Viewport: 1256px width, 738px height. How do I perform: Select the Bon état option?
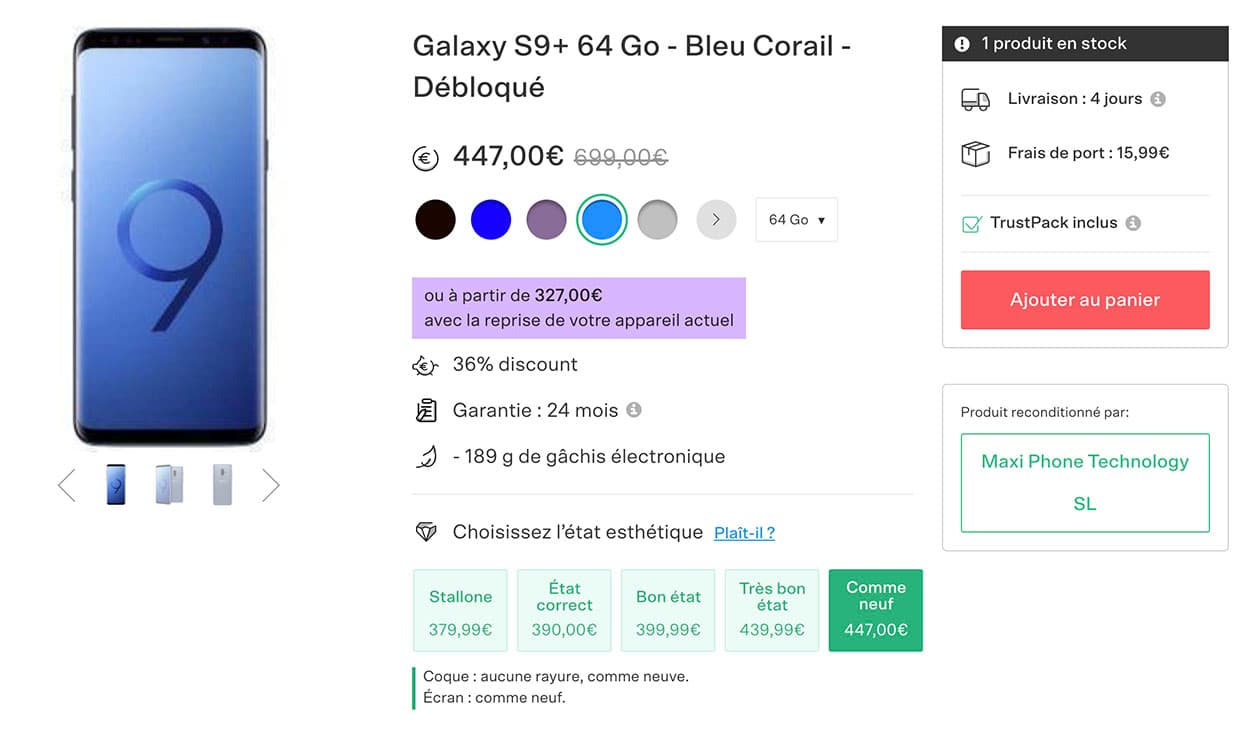pos(668,610)
